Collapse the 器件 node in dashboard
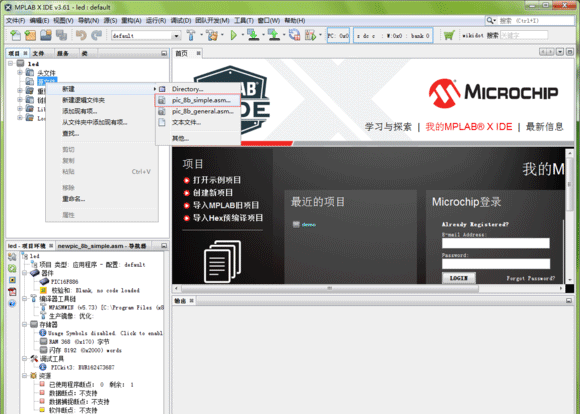 [25, 273]
